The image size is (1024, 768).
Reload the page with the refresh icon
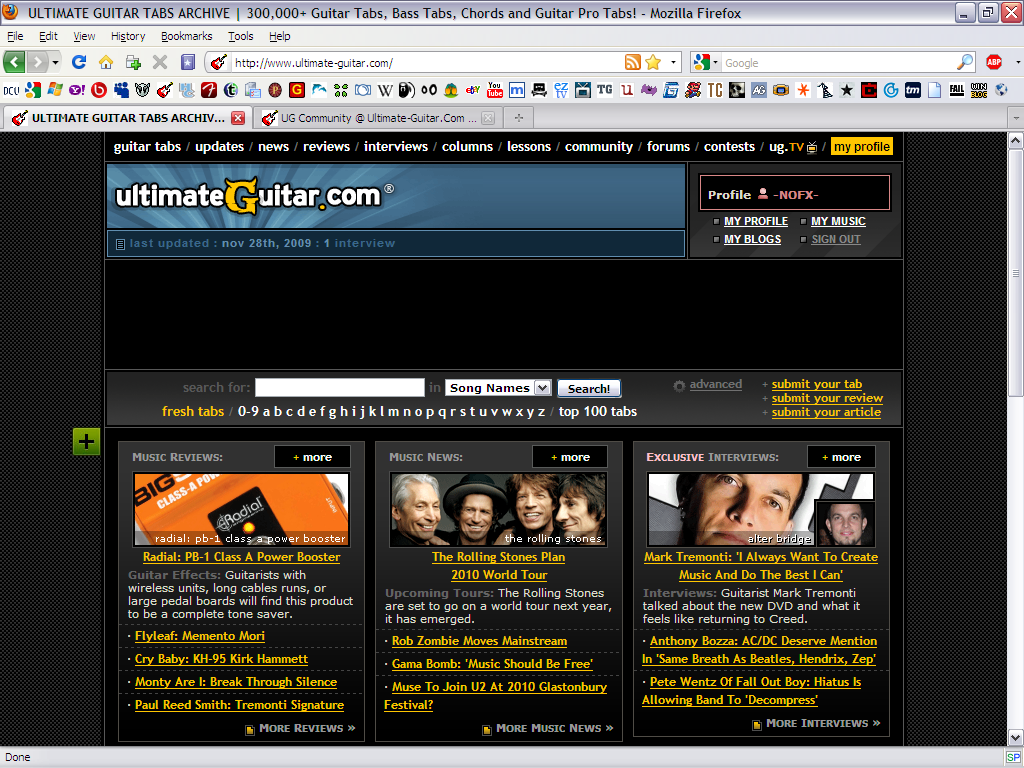[79, 63]
